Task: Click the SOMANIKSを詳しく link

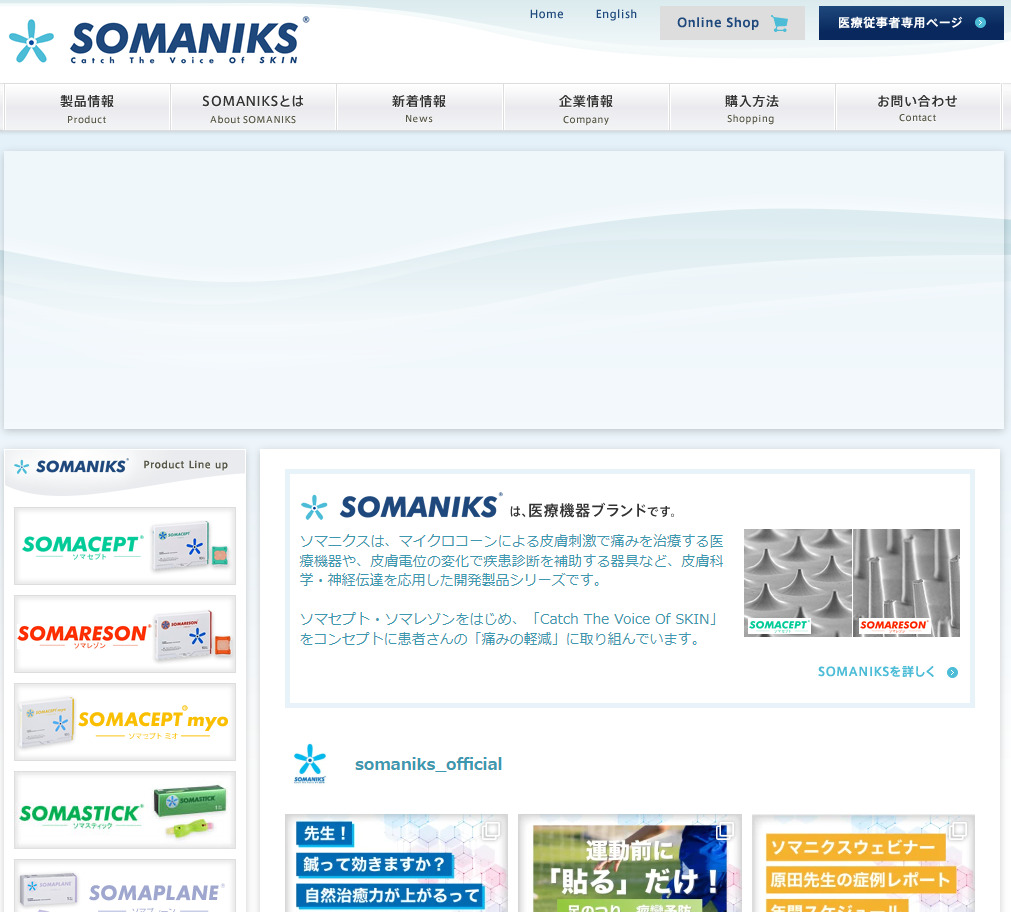Action: (887, 672)
